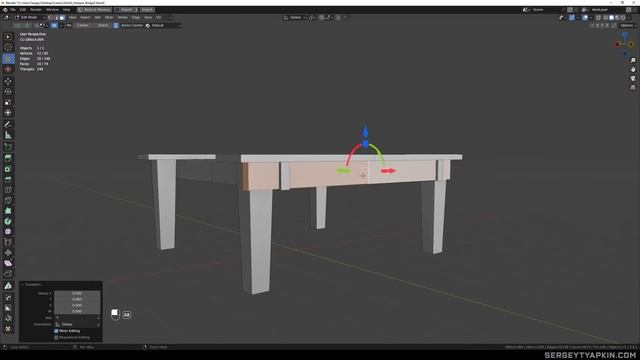This screenshot has height=360, width=640.
Task: Select the Select Box tool at toolbar top
Action: pyautogui.click(x=8, y=37)
